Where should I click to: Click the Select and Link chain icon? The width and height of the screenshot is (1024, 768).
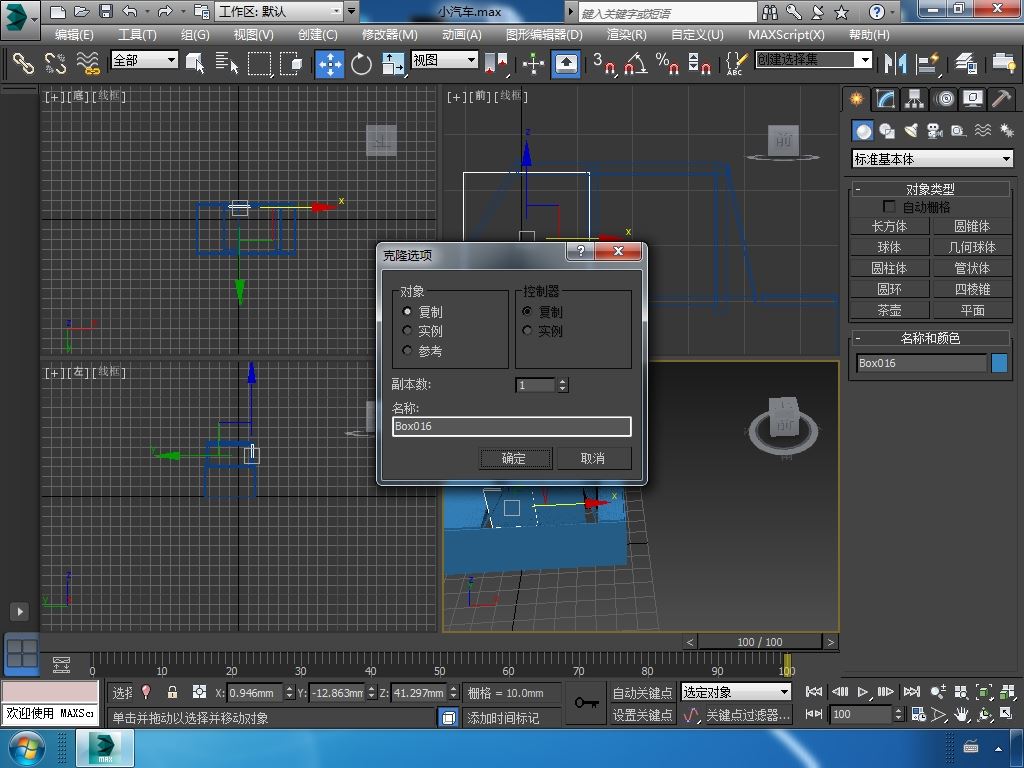pyautogui.click(x=23, y=64)
